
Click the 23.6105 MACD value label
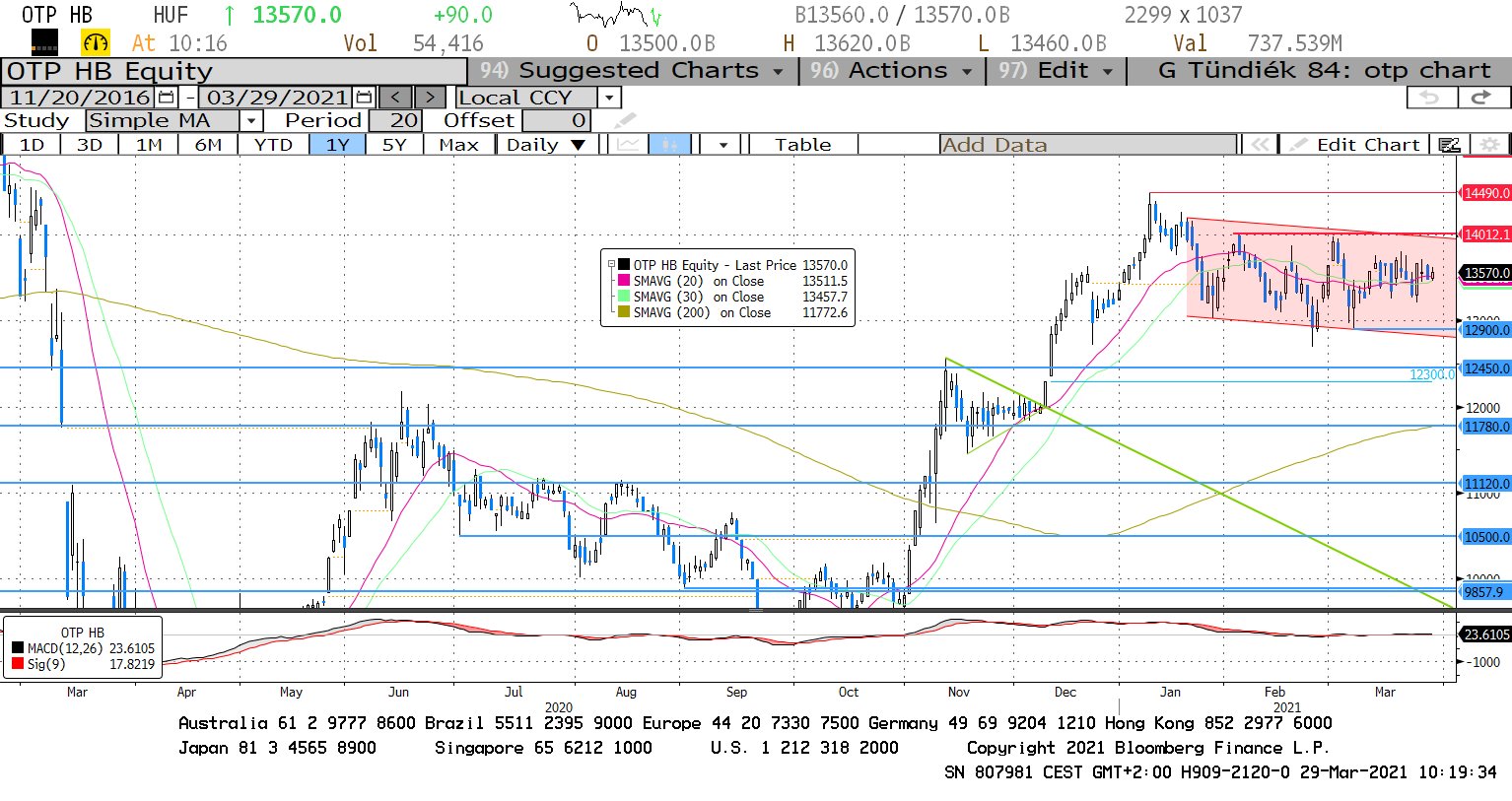(1485, 634)
